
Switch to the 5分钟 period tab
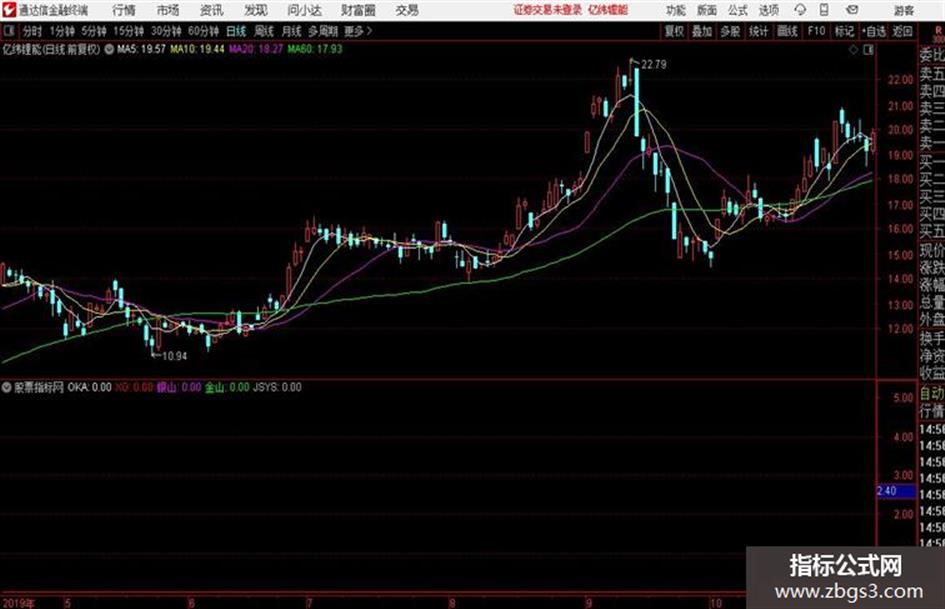[x=94, y=31]
